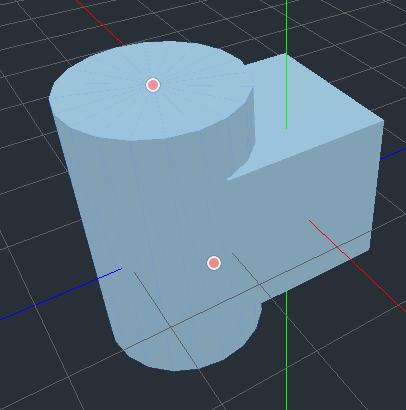Select the red axis line crossing box front
This screenshot has height=410, width=406.
[x=357, y=266]
